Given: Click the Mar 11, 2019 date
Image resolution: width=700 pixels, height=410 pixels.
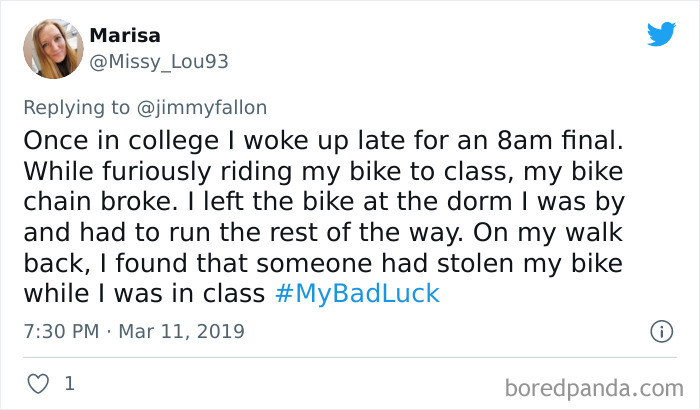Looking at the screenshot, I should pos(182,331).
